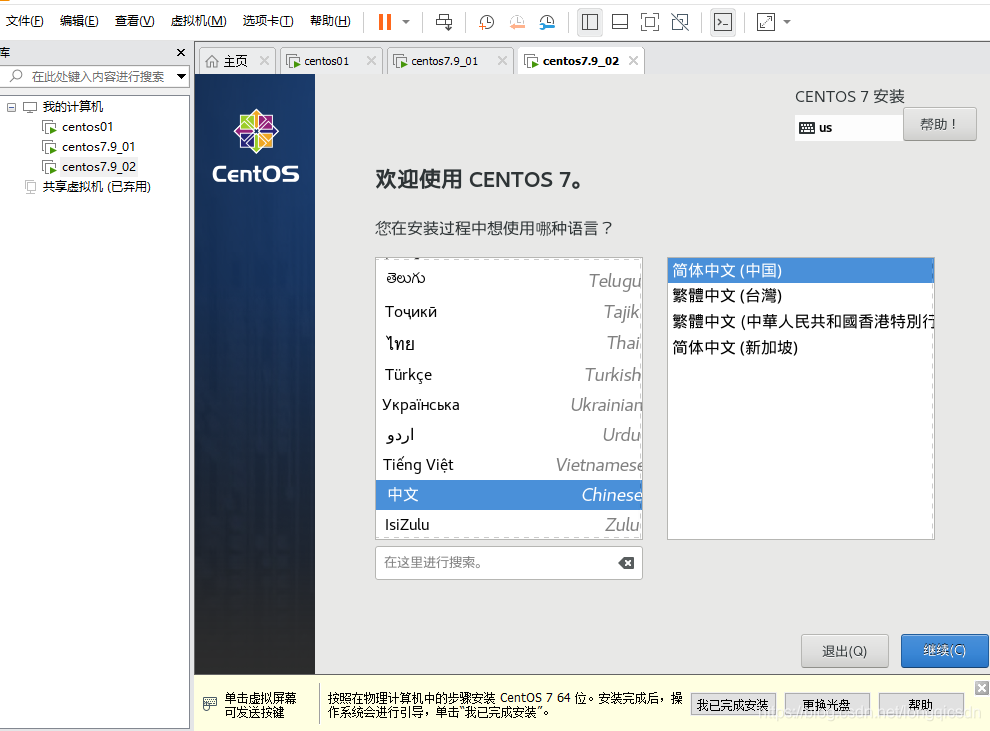This screenshot has height=731, width=990.
Task: Clear the language search field icon
Action: (626, 563)
